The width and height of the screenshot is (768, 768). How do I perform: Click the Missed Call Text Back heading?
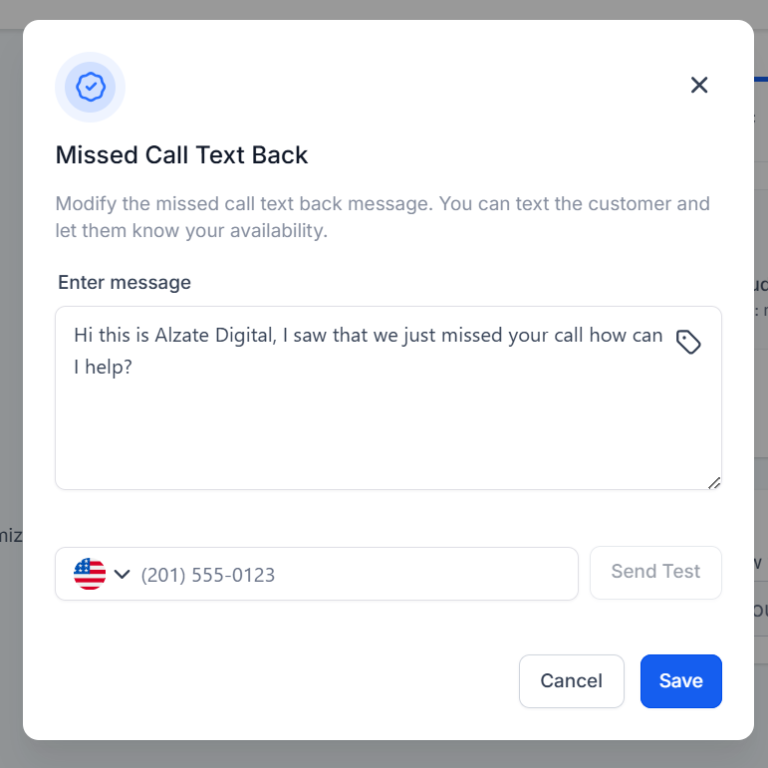click(x=181, y=155)
